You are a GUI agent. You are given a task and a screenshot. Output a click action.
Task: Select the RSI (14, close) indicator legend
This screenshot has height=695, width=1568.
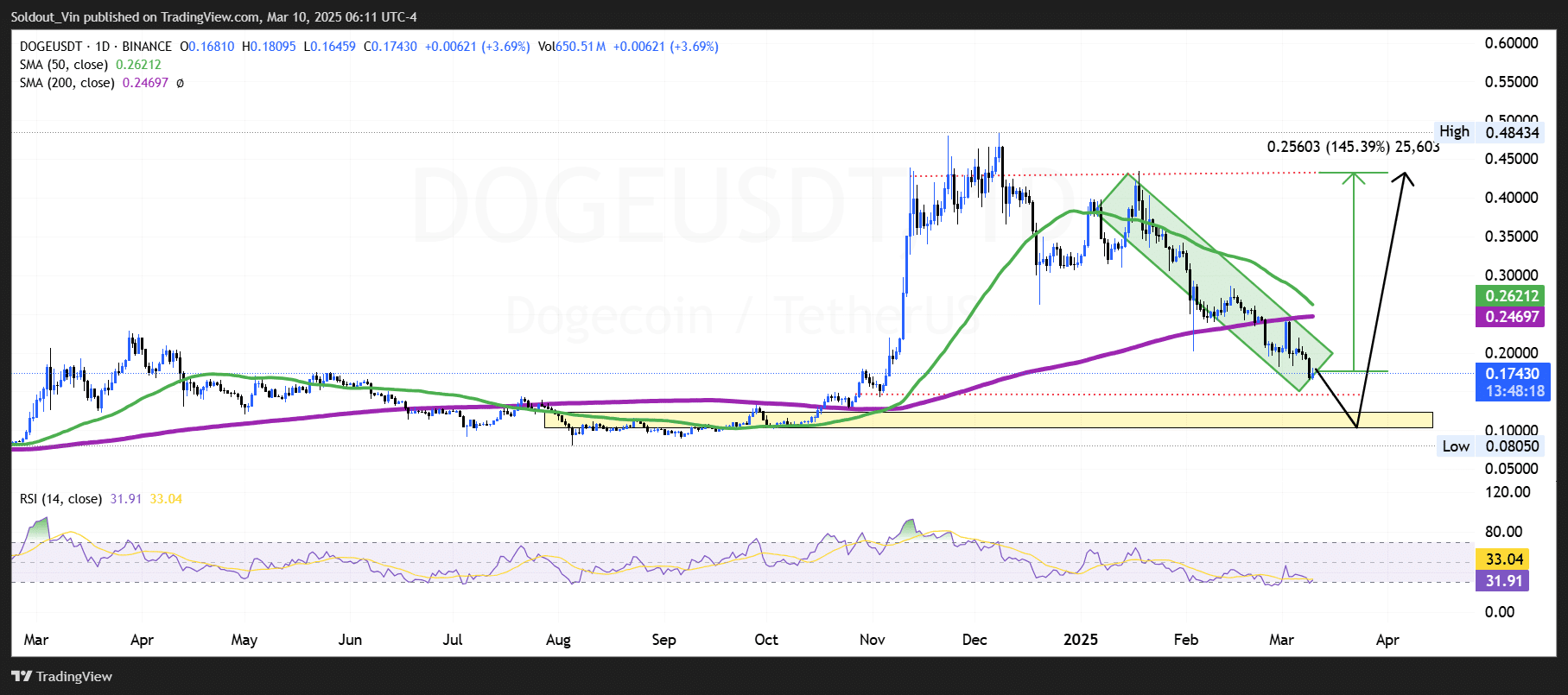[60, 499]
